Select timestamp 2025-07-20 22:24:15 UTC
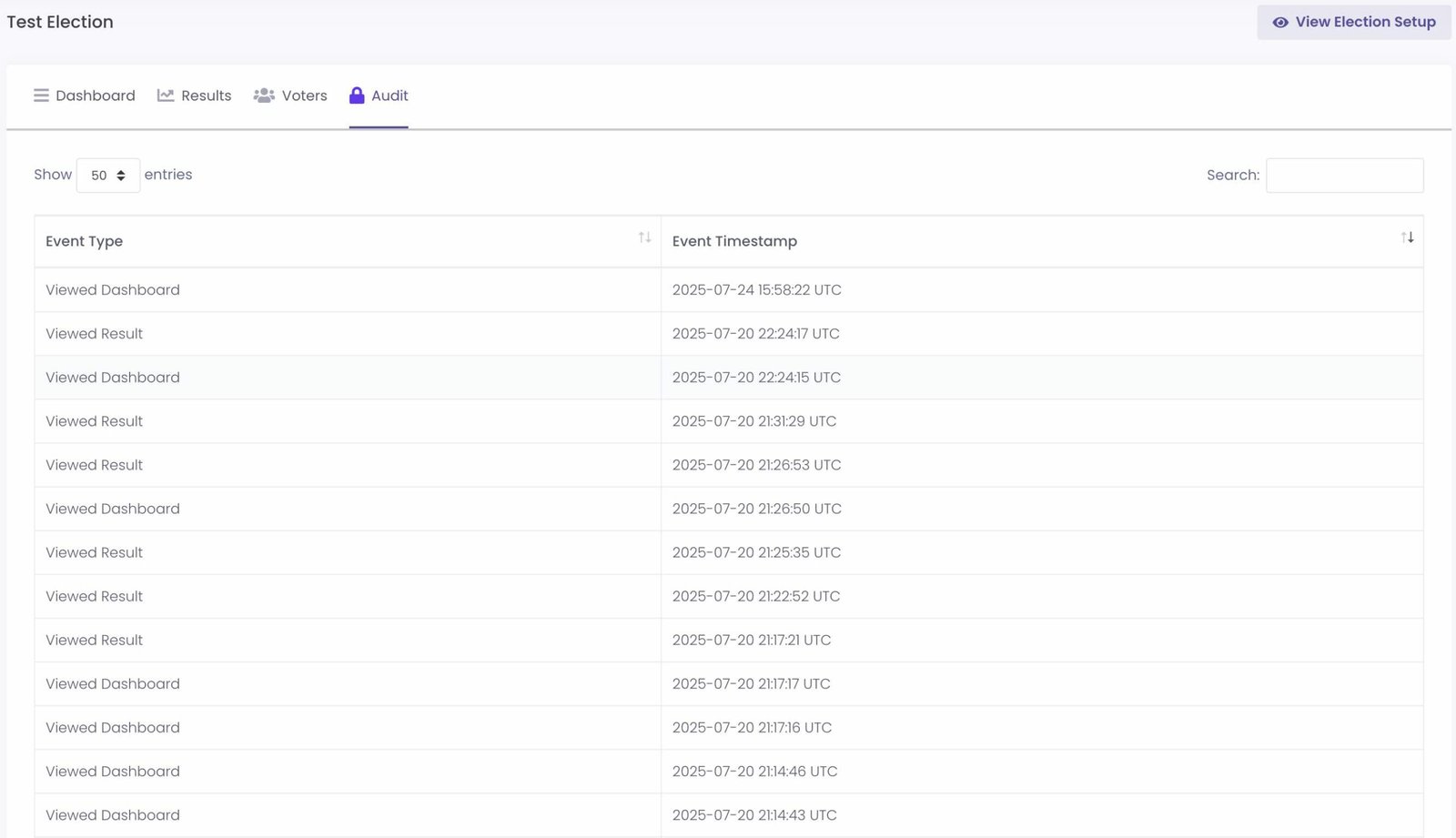The image size is (1456, 838). [757, 378]
